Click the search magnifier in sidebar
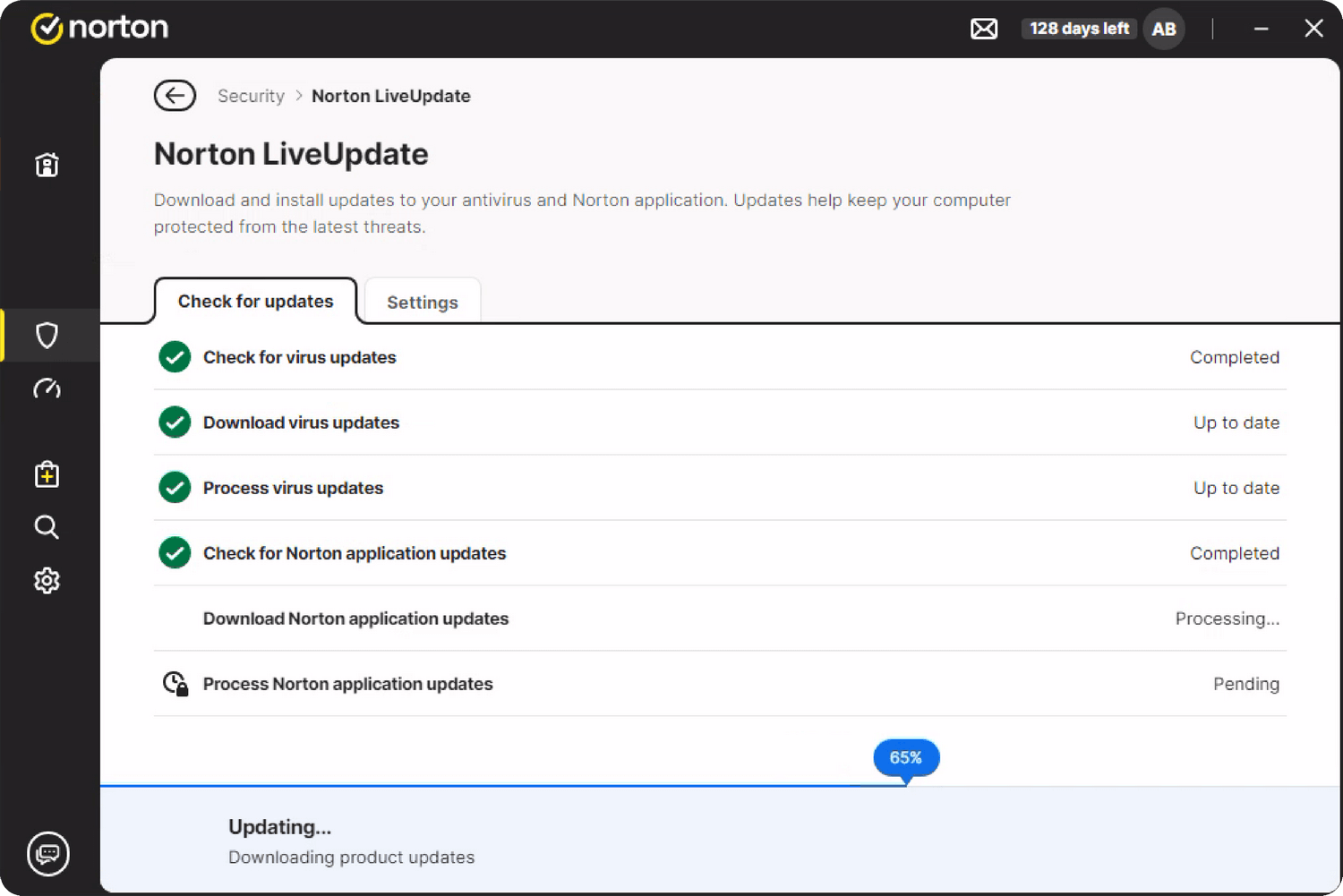 (x=47, y=527)
